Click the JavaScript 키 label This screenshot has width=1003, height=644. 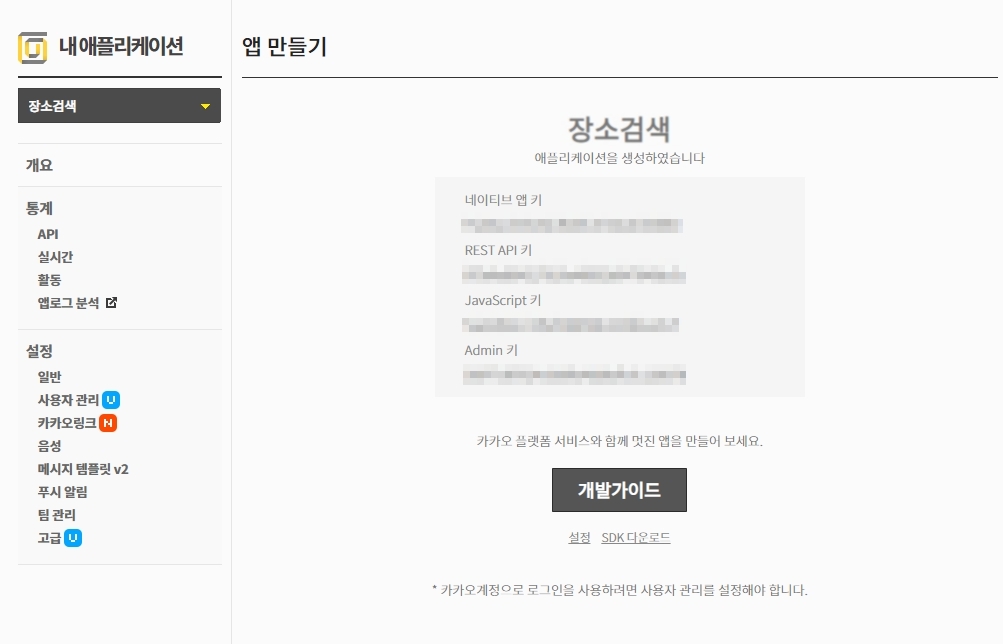click(x=503, y=300)
